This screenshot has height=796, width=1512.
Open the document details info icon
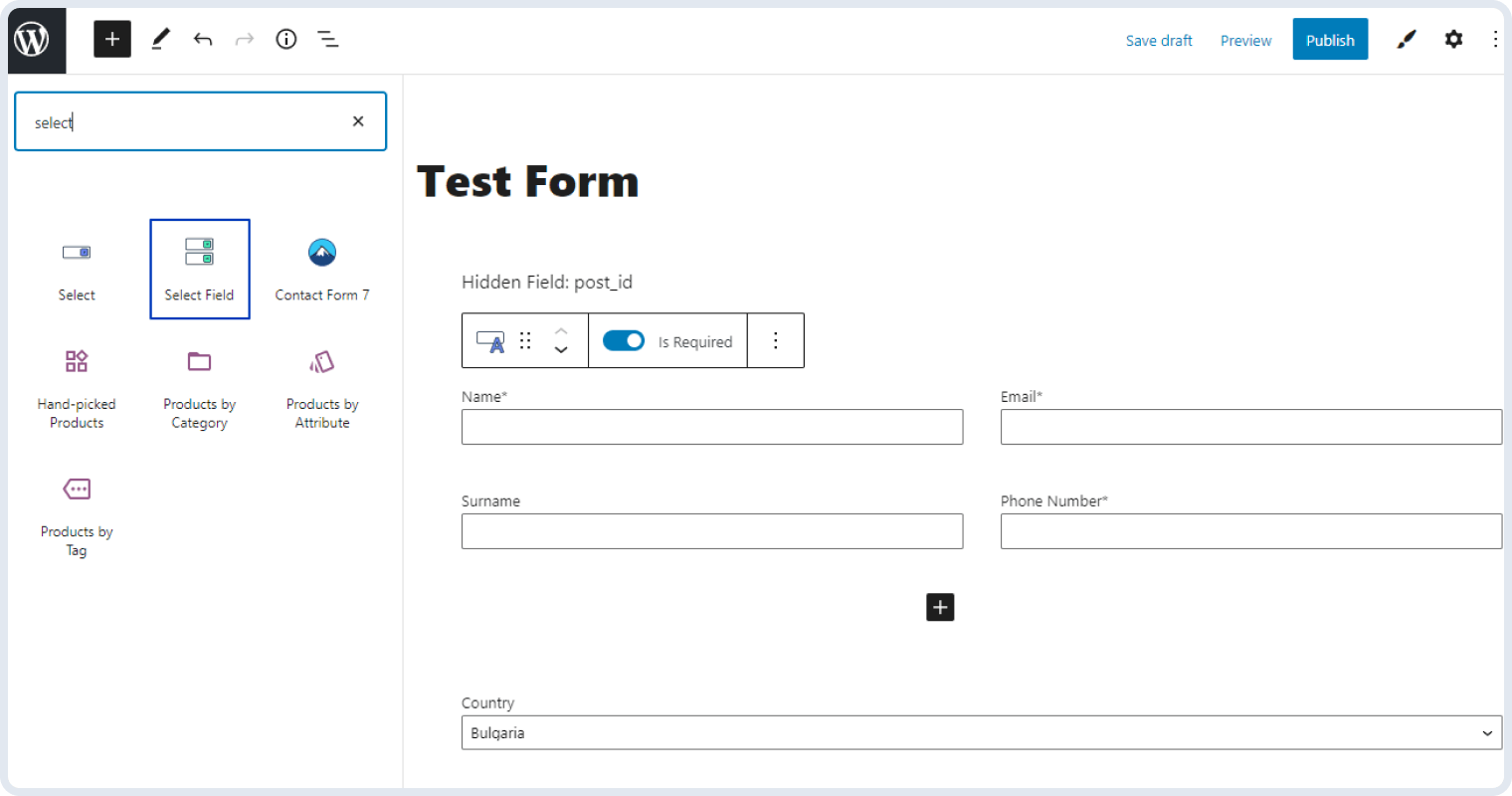tap(286, 39)
